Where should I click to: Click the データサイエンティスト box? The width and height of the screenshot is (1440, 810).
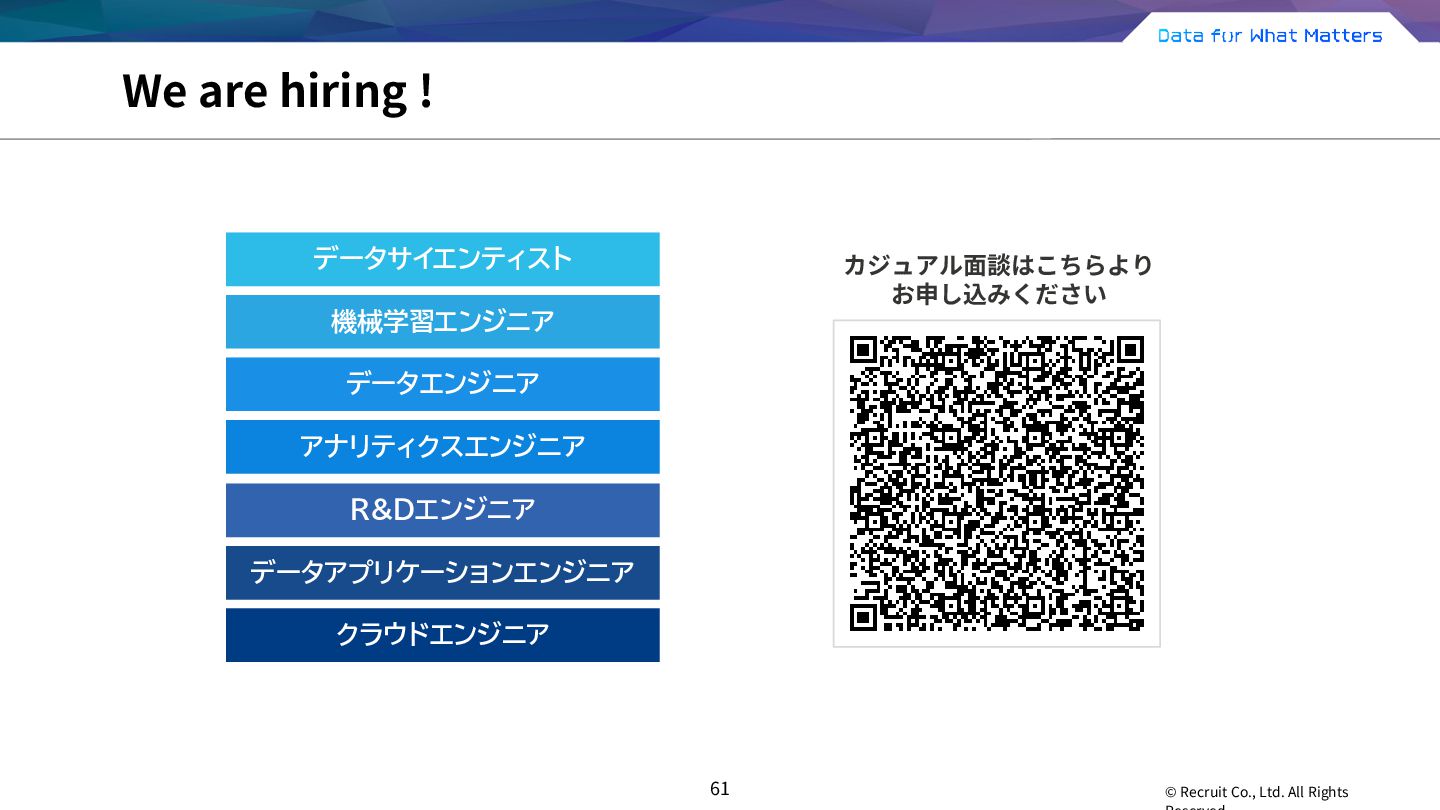tap(443, 259)
